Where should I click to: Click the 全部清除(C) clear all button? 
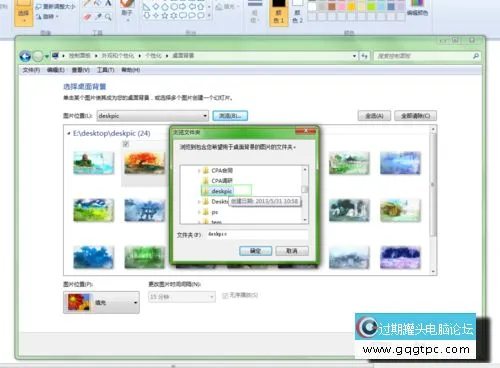coord(415,116)
